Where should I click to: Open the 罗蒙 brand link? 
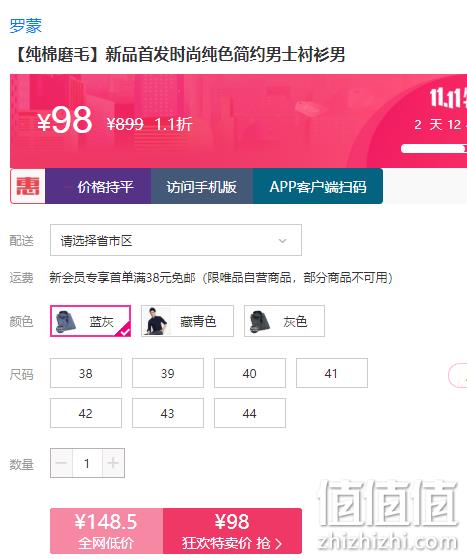[26, 26]
